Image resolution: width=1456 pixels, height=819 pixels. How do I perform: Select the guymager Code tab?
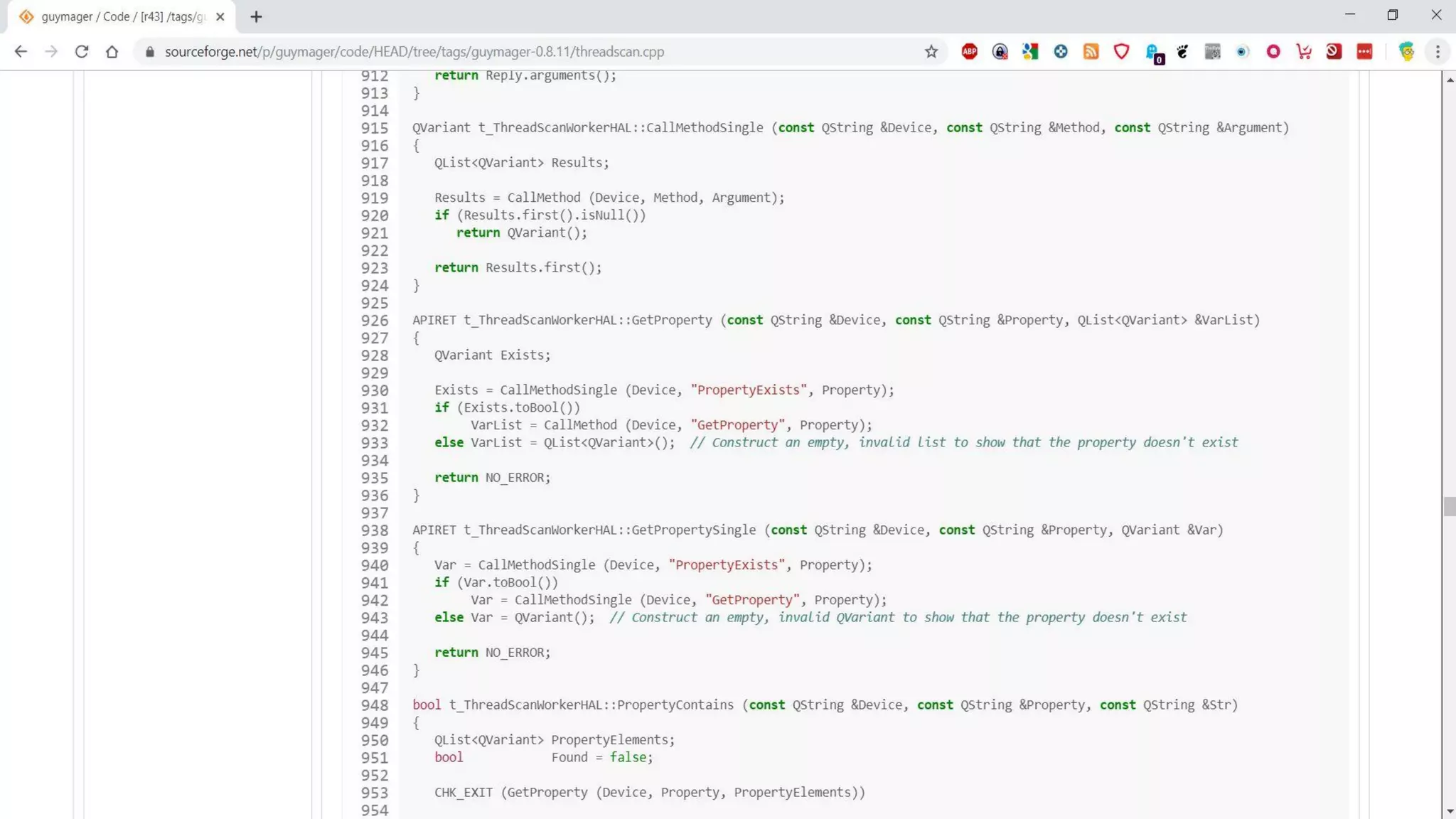[x=121, y=16]
